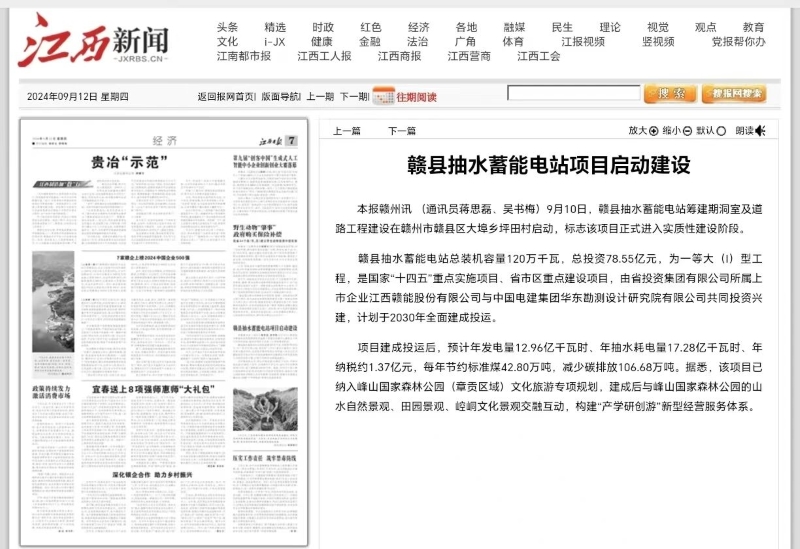Click the 江西新闻 logo
The width and height of the screenshot is (800, 549).
click(94, 42)
